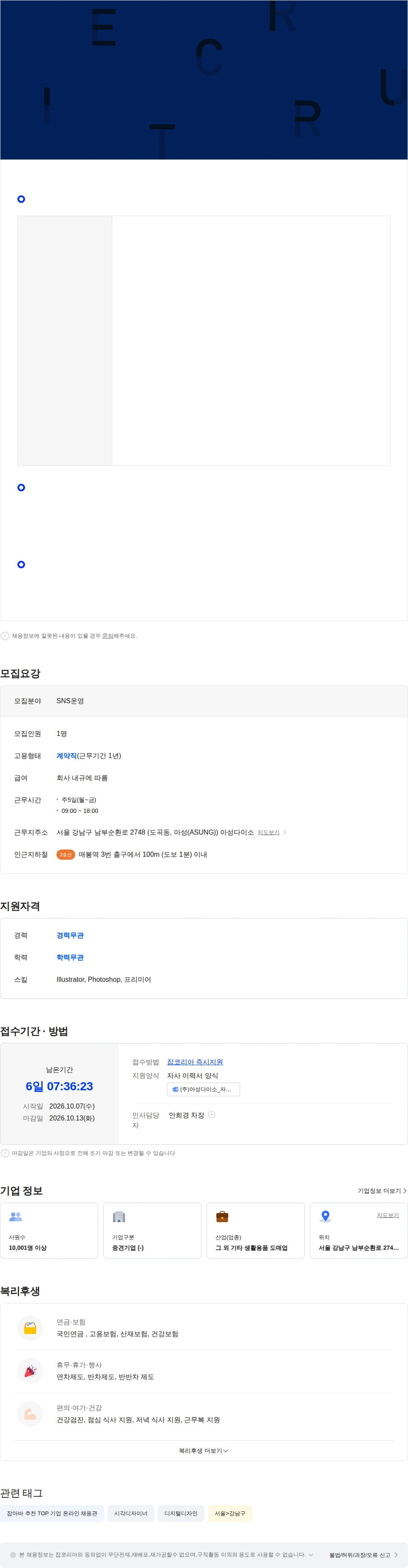Image resolution: width=408 pixels, height=1568 pixels.
Task: Click the 문의 link in the notice
Action: pos(108,636)
